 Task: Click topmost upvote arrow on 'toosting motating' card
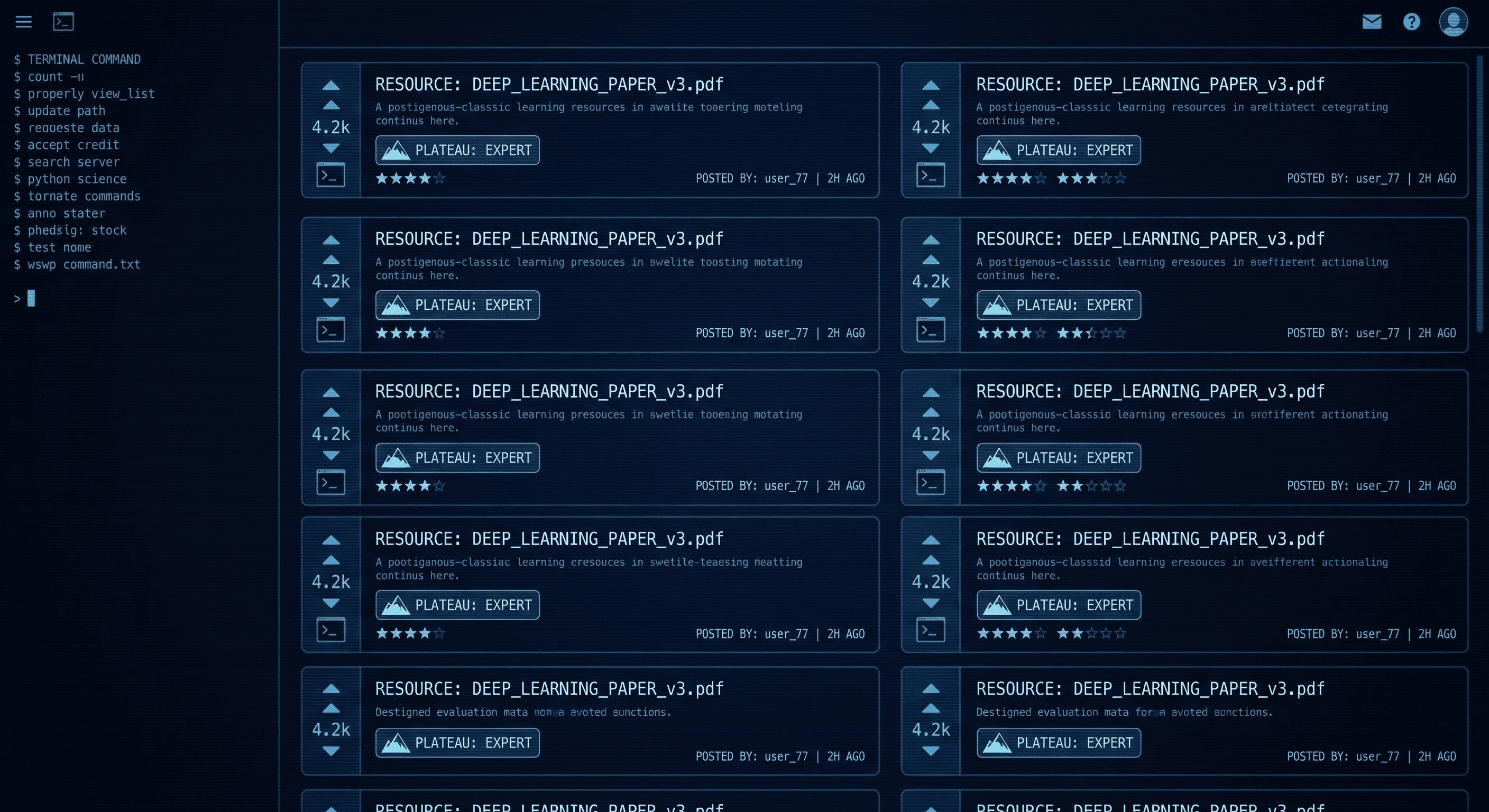[330, 240]
